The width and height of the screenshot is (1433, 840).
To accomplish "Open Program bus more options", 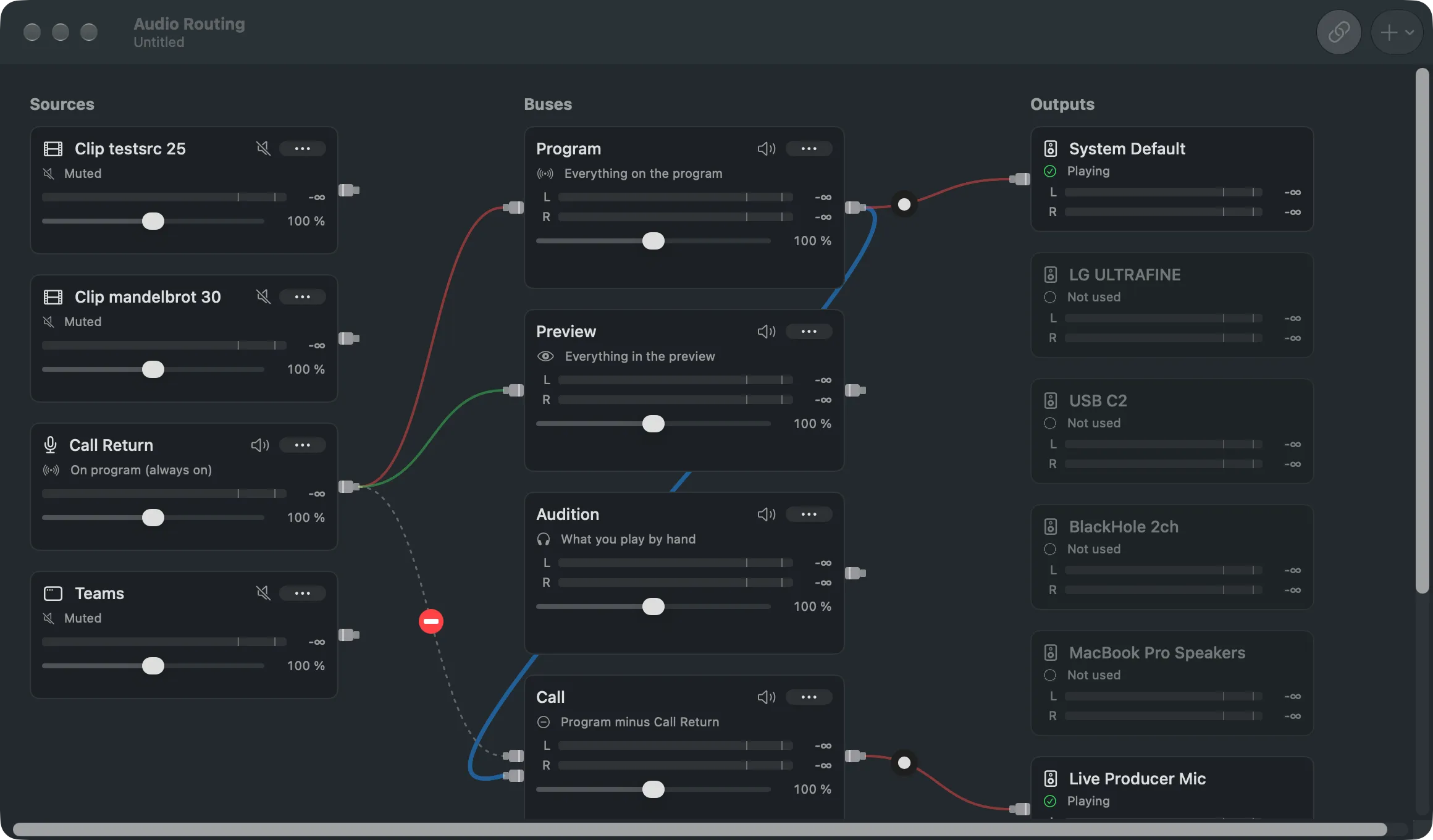I will 809,148.
